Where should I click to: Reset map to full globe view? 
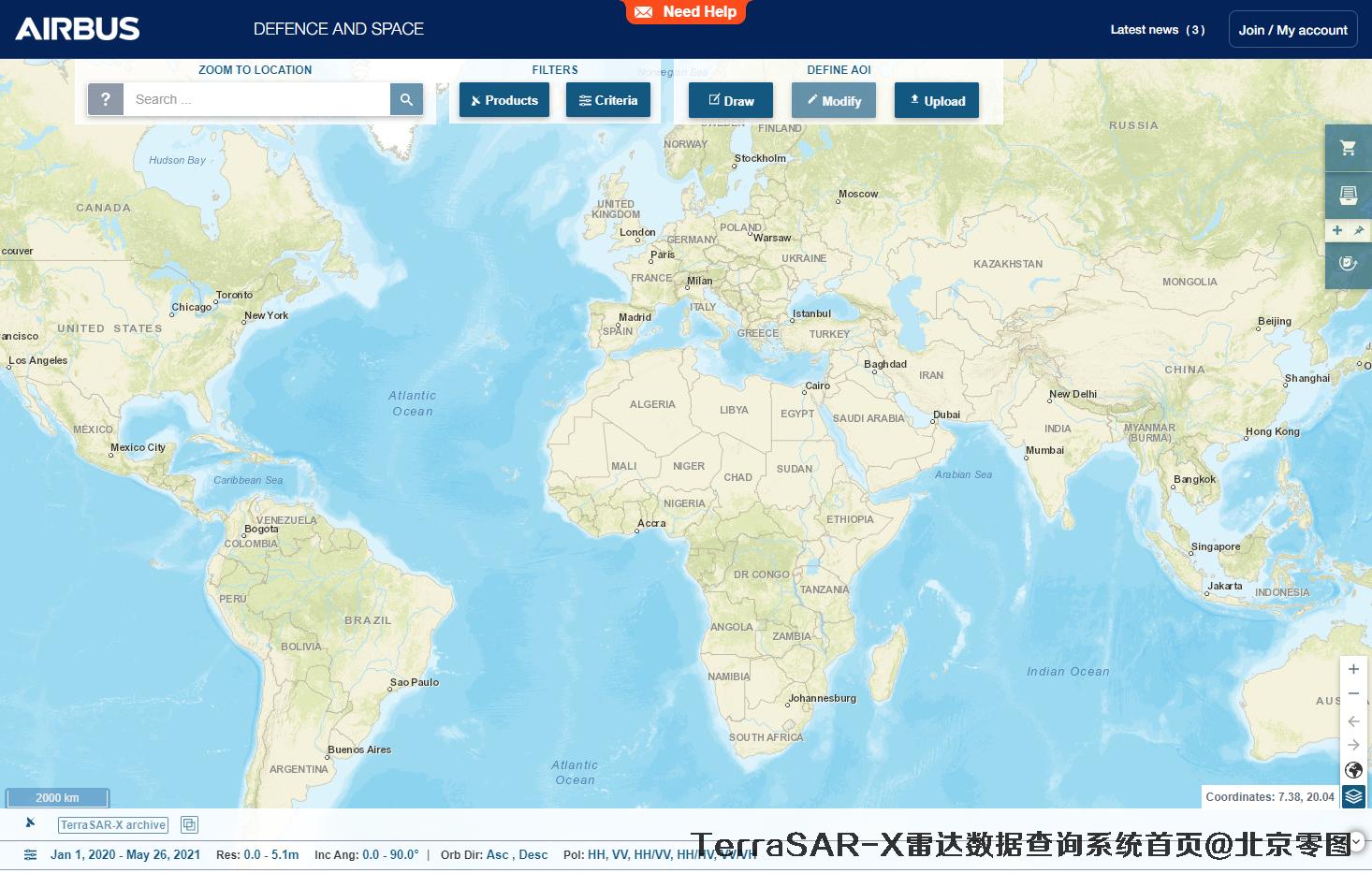point(1353,770)
